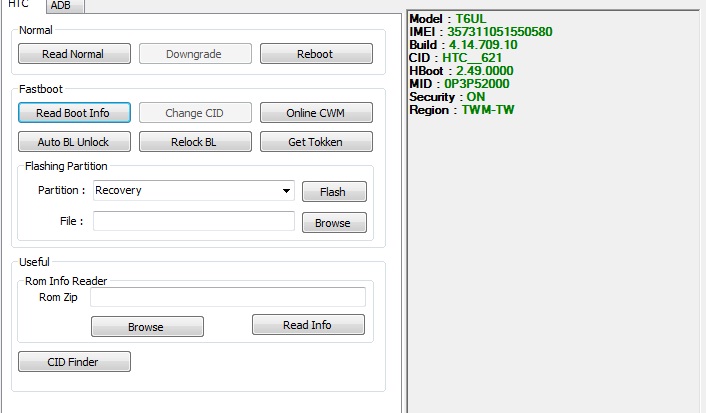Focus the File path input field
The width and height of the screenshot is (706, 413).
click(194, 221)
